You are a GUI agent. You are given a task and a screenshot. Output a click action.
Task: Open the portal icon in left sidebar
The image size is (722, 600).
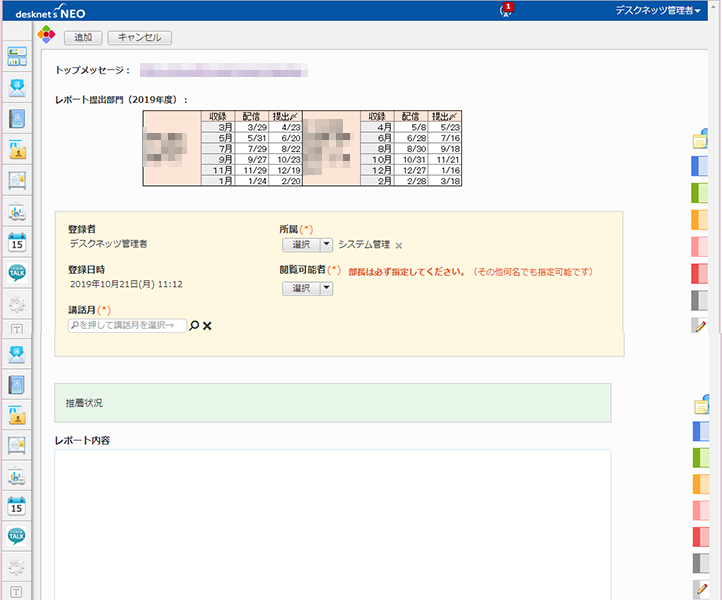coord(16,56)
